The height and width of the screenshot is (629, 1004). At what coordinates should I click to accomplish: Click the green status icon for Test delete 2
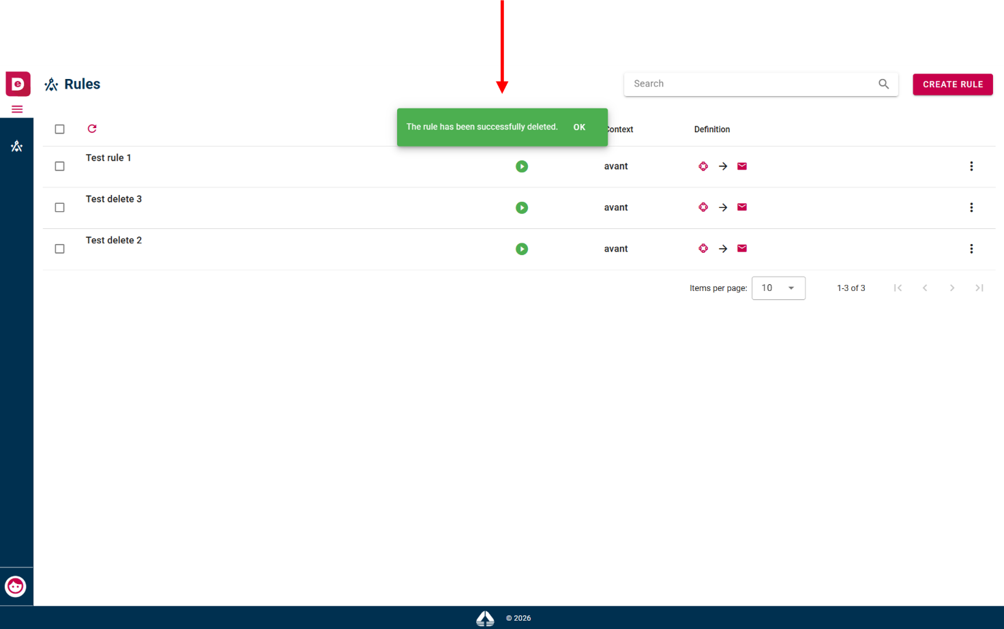click(x=522, y=249)
